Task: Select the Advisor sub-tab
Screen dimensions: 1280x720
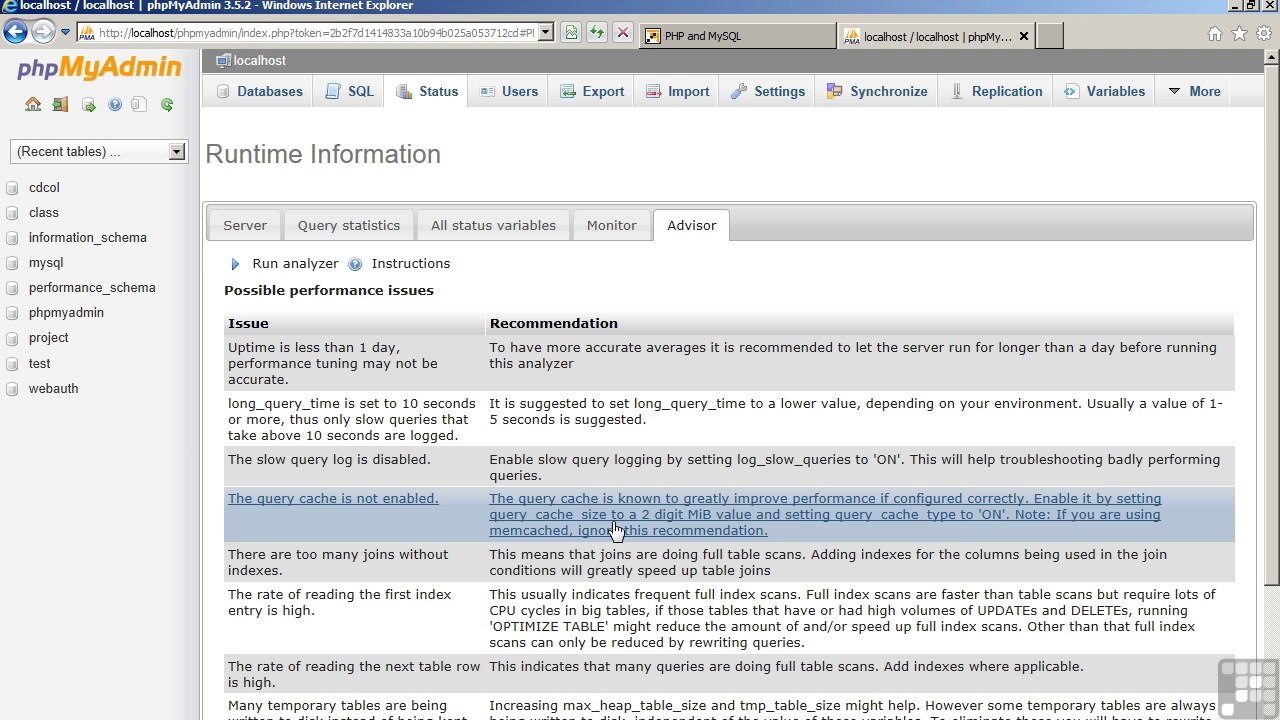Action: click(x=691, y=225)
